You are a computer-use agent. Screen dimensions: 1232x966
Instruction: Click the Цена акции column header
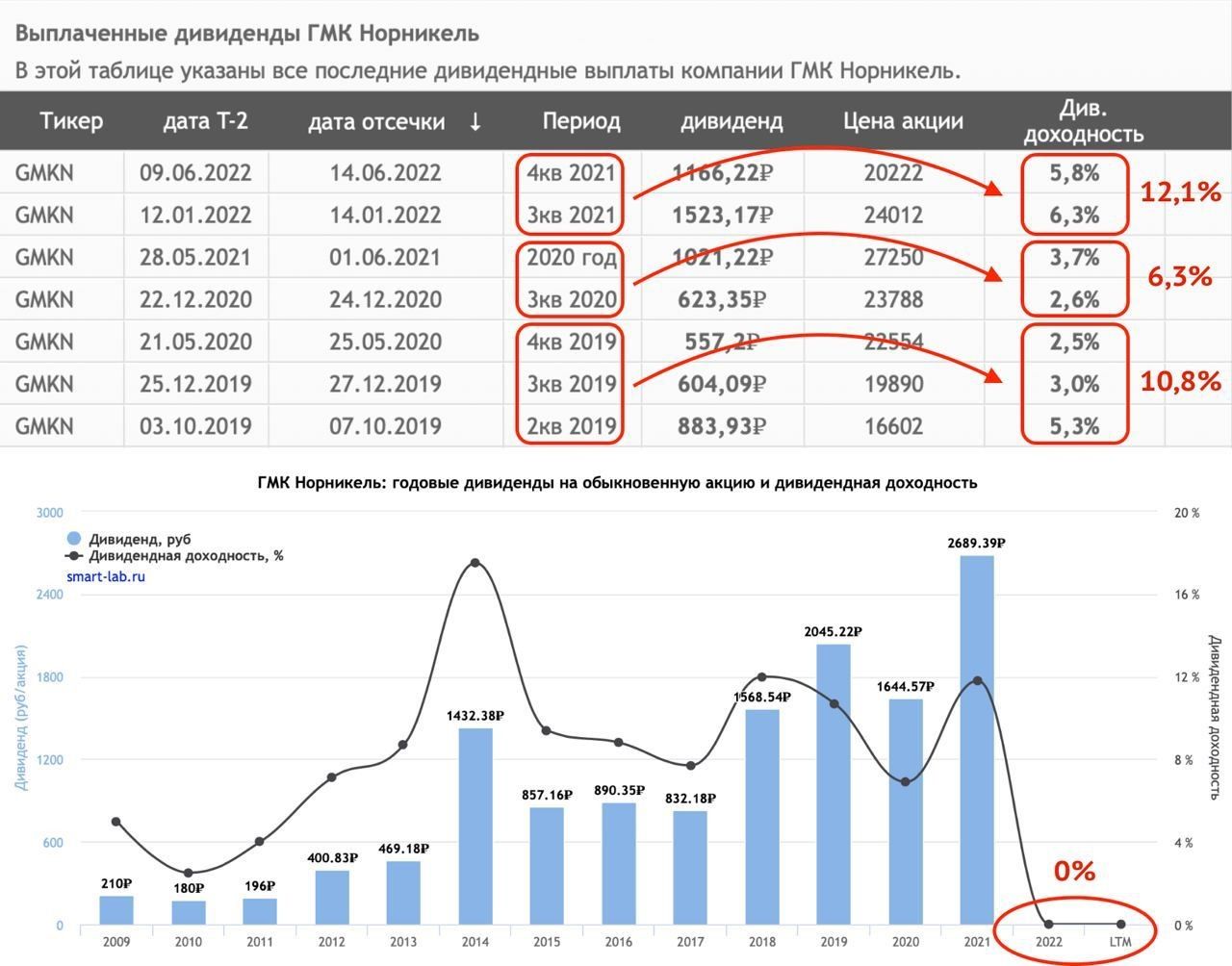(903, 121)
